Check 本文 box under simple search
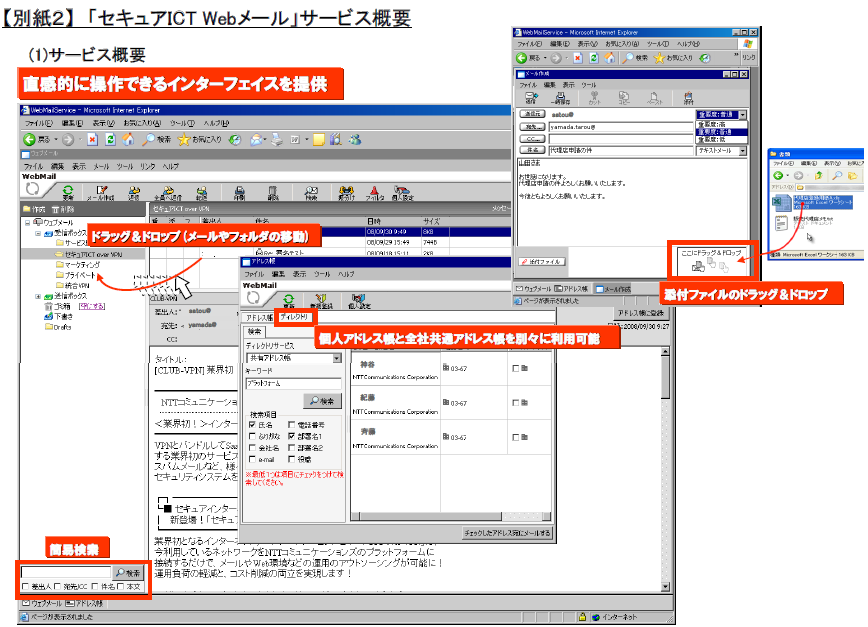Viewport: 868px width, 627px height. [121, 587]
